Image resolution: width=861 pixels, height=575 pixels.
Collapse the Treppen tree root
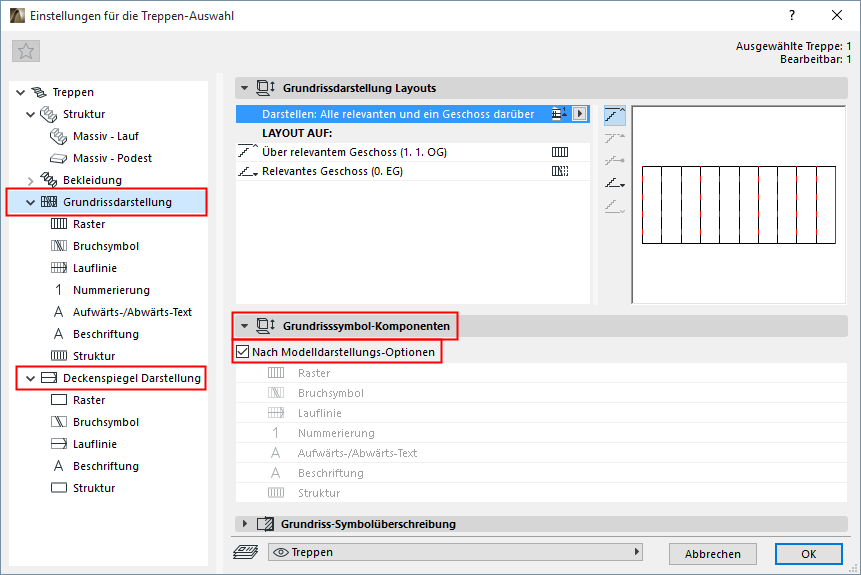click(21, 92)
